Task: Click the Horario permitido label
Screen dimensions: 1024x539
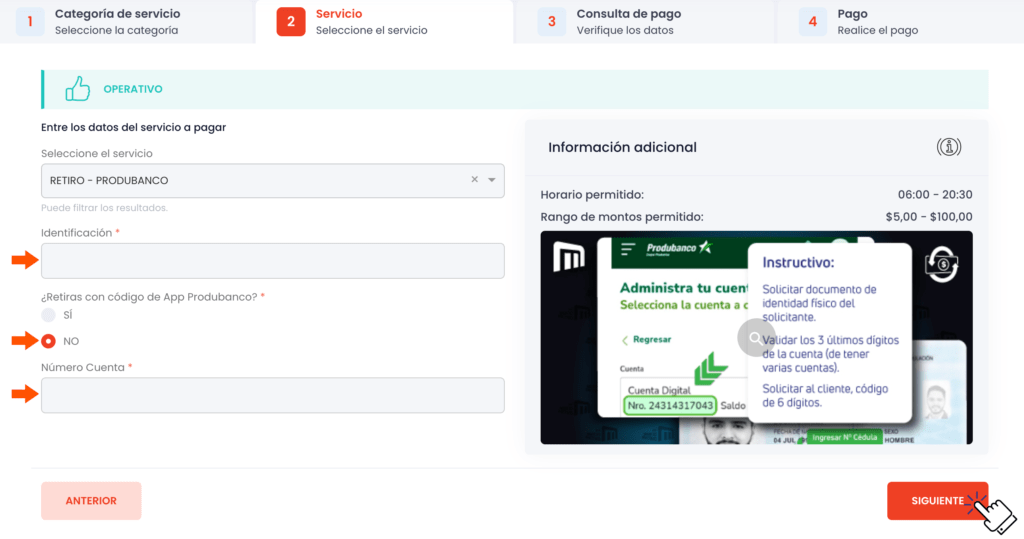Action: [592, 195]
